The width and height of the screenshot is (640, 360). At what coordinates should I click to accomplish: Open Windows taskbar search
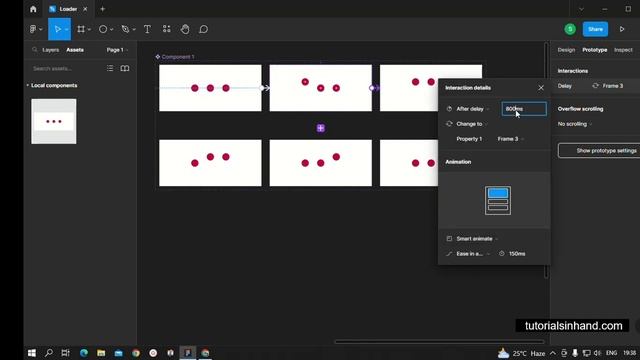click(x=49, y=353)
